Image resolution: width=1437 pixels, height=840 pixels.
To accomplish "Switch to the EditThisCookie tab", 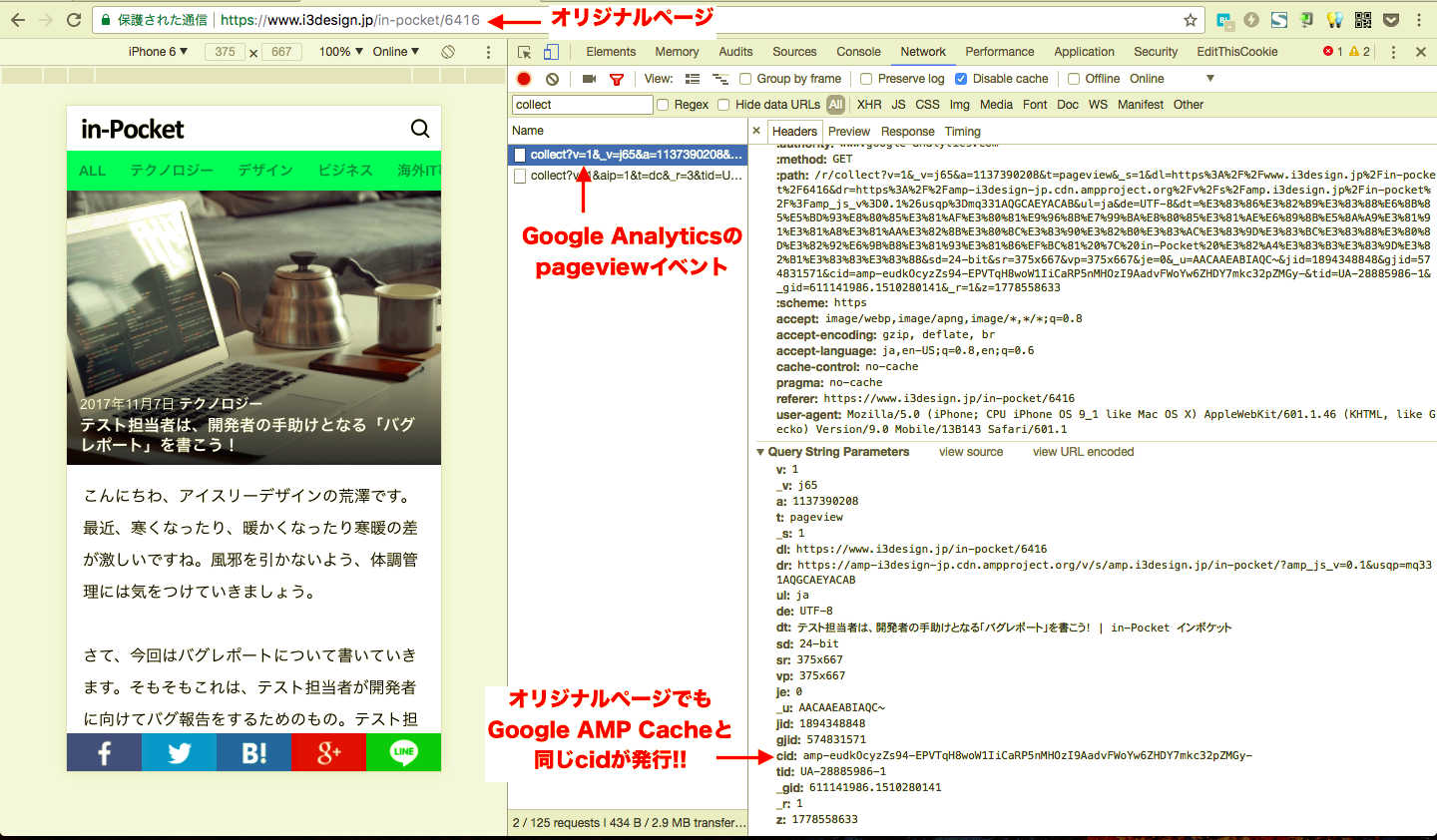I will point(1237,52).
